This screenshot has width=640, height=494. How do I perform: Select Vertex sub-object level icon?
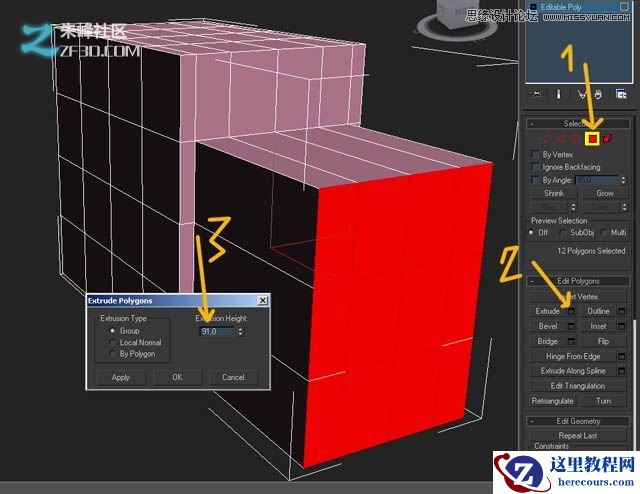tap(544, 139)
